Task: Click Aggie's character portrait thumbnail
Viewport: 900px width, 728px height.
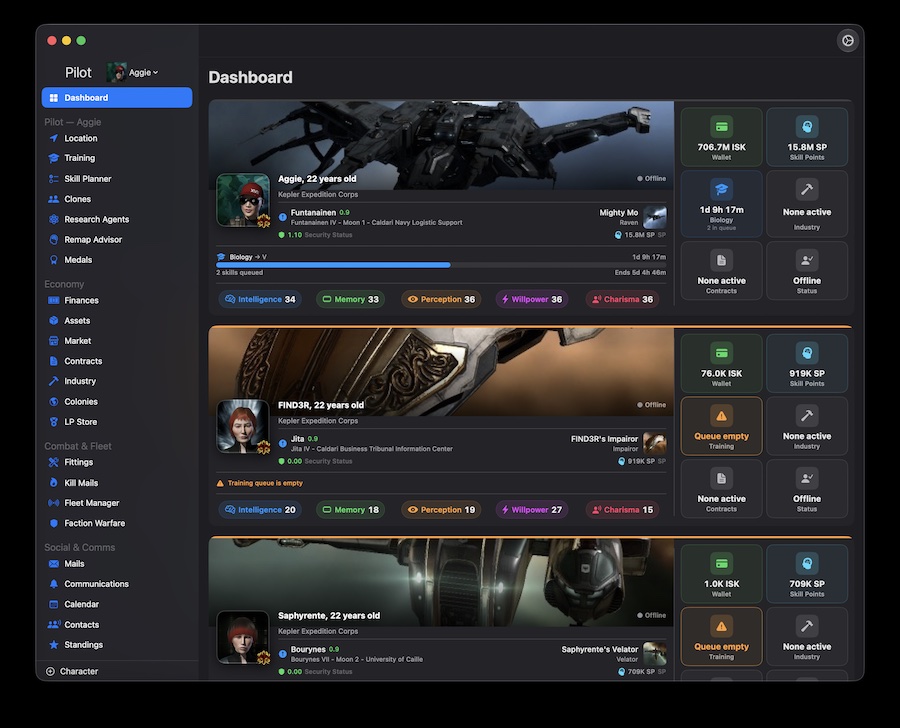Action: [x=243, y=200]
